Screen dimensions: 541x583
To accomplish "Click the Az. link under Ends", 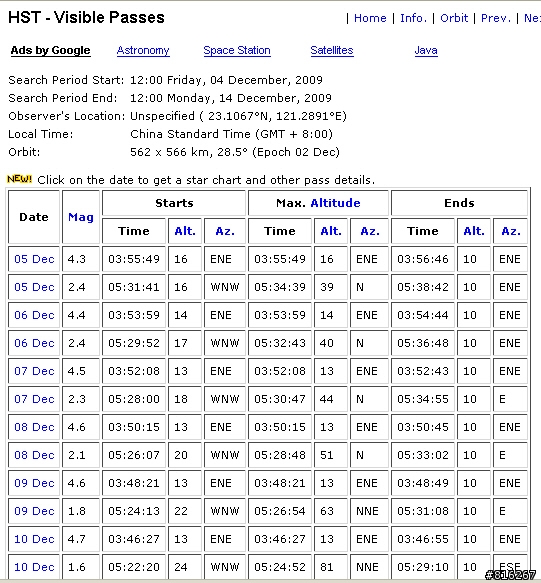I will click(511, 231).
